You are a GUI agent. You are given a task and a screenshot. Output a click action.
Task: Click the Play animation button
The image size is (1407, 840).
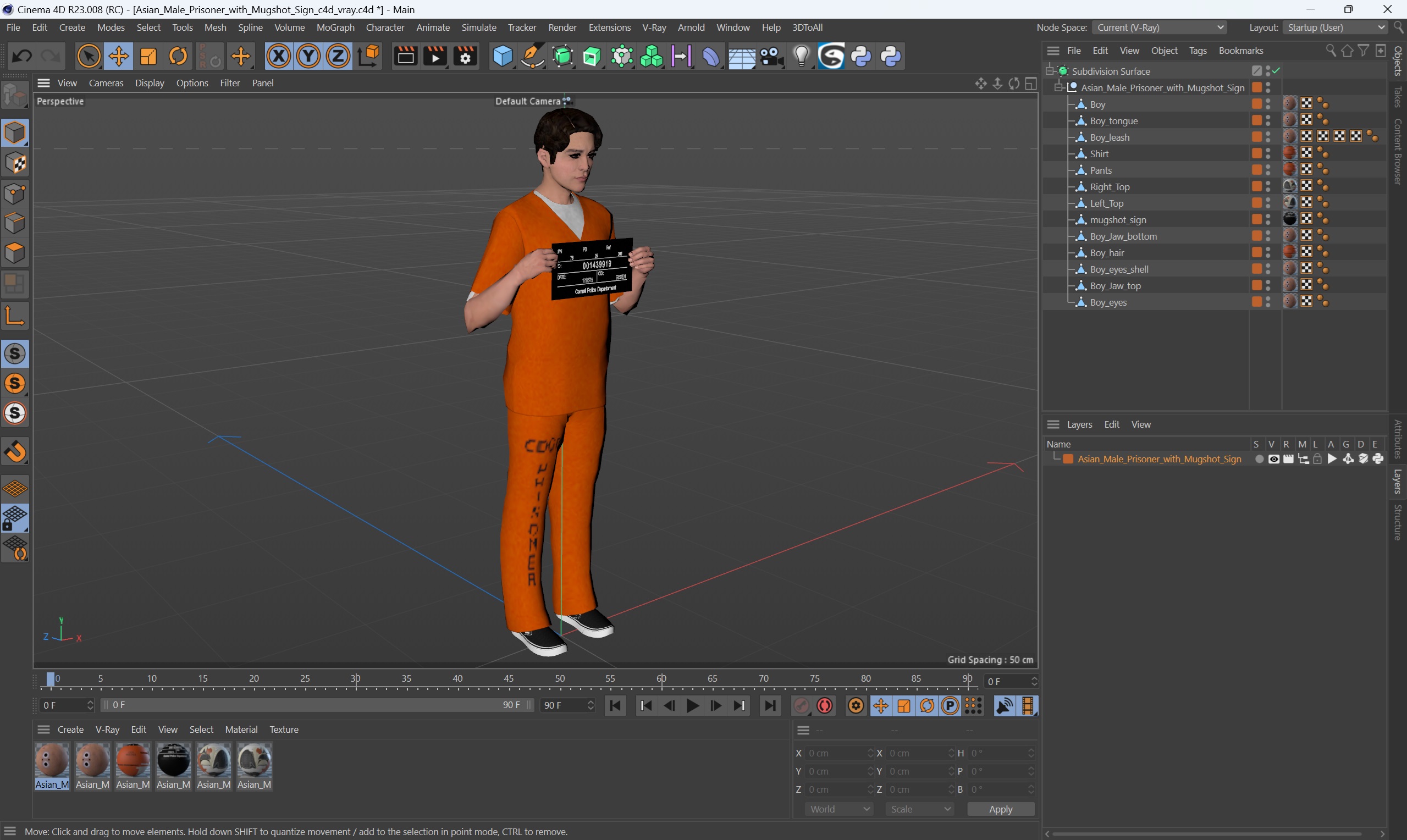[x=692, y=705]
